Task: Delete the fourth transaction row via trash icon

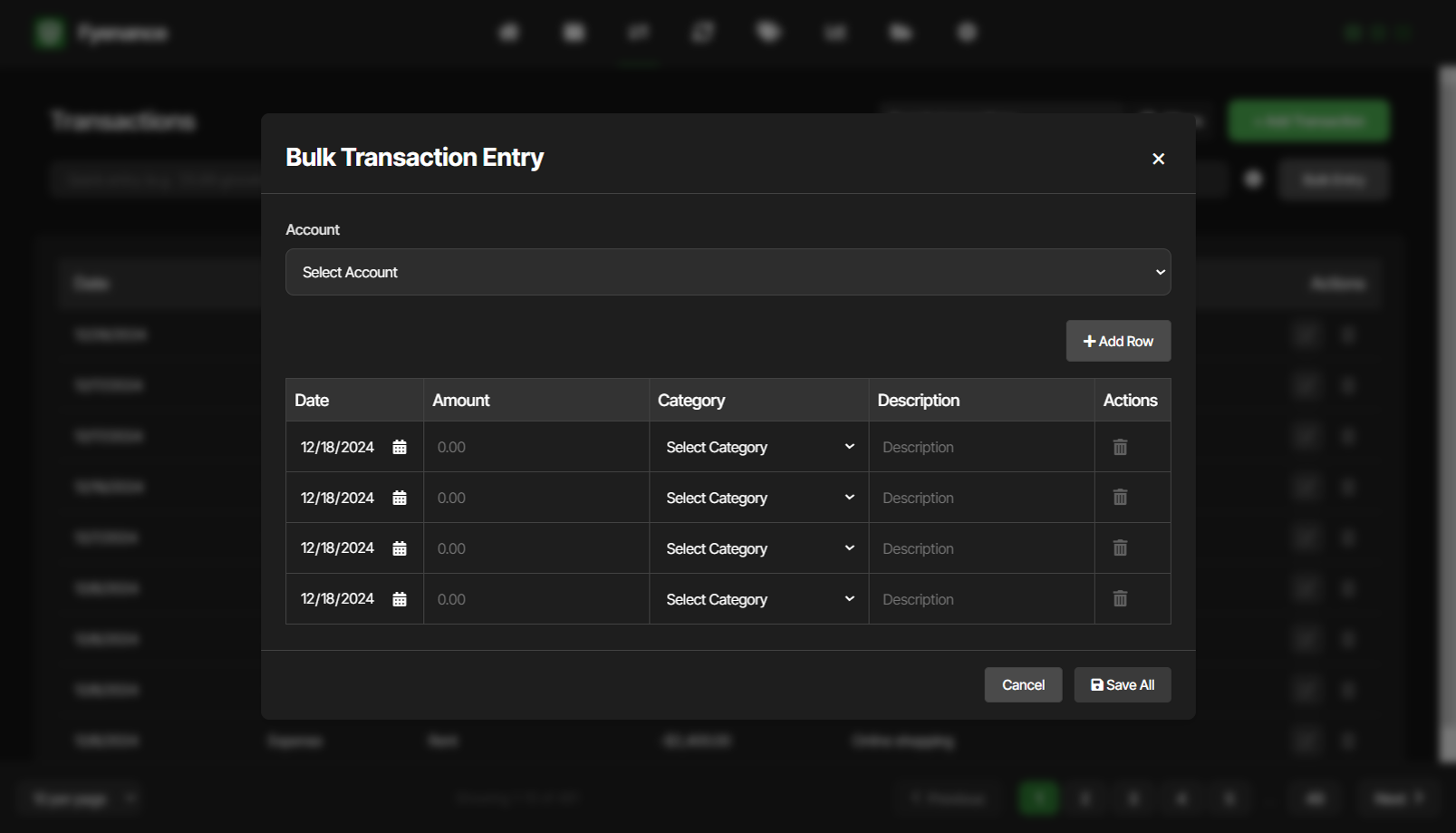Action: tap(1120, 598)
